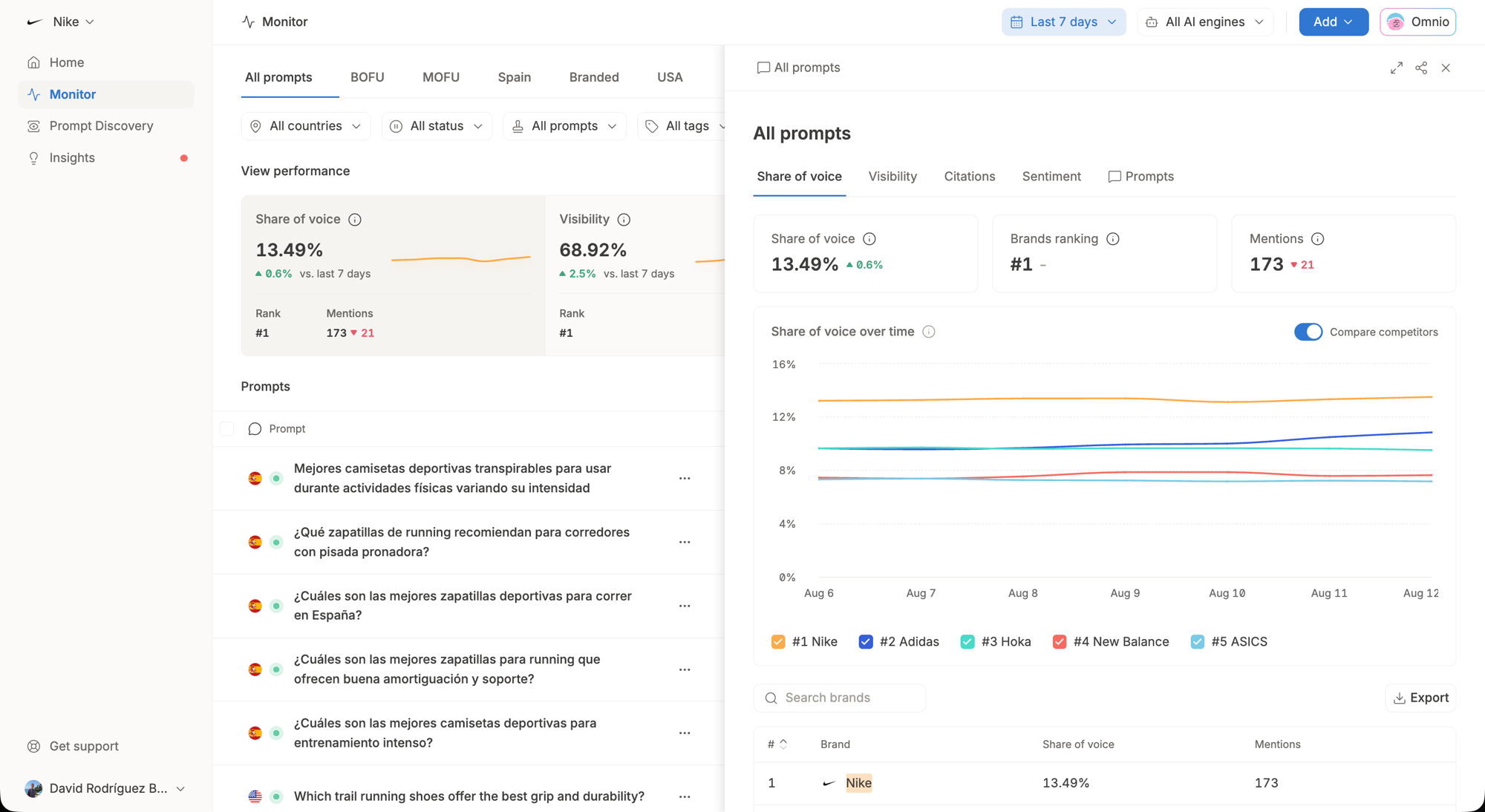Viewport: 1485px width, 812px height.
Task: Show info for Brands ranking
Action: [x=1113, y=239]
